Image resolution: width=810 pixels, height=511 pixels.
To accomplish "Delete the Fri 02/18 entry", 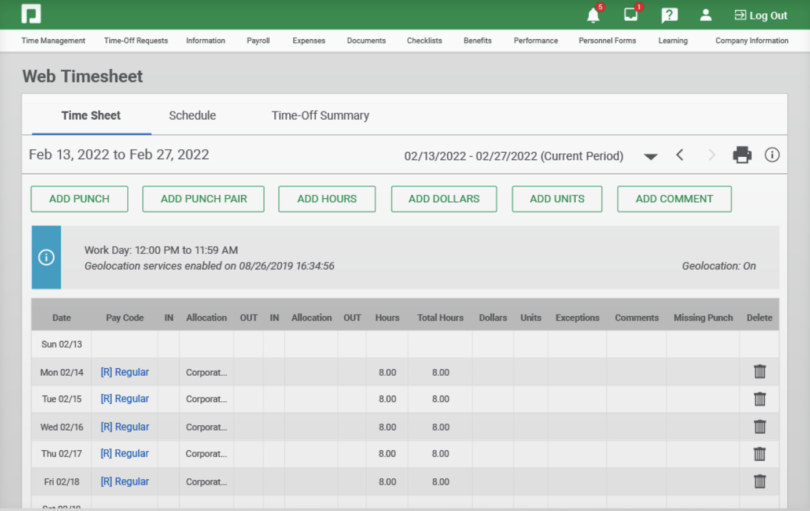I will [x=759, y=481].
